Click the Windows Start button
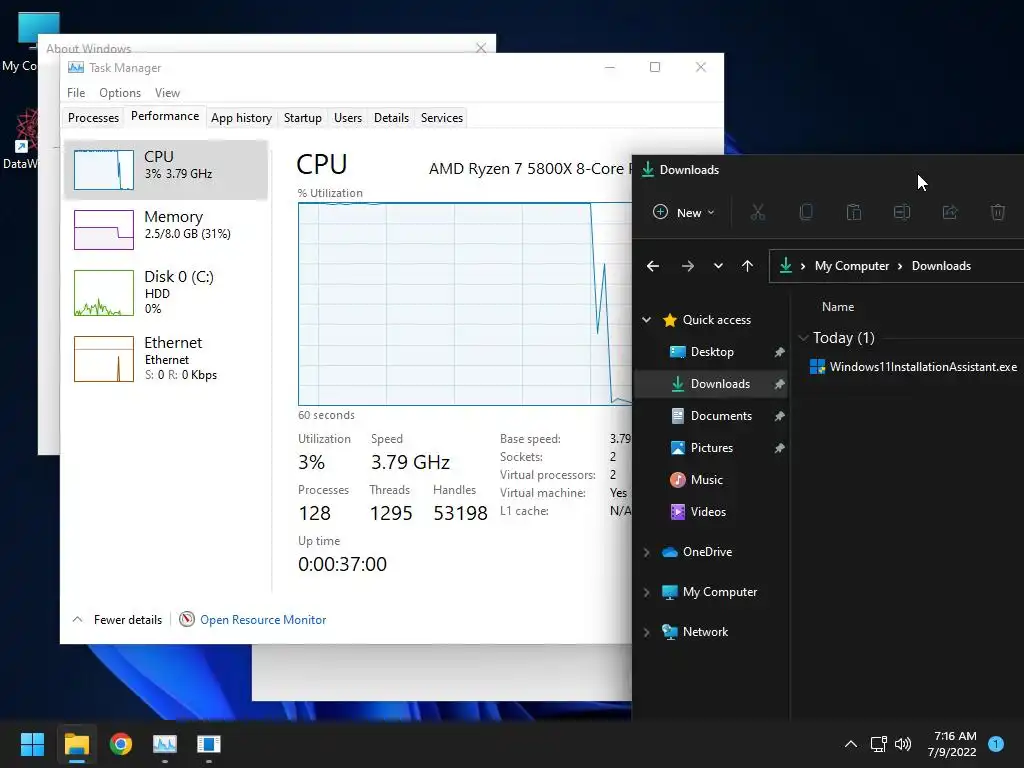The height and width of the screenshot is (768, 1024). click(32, 744)
